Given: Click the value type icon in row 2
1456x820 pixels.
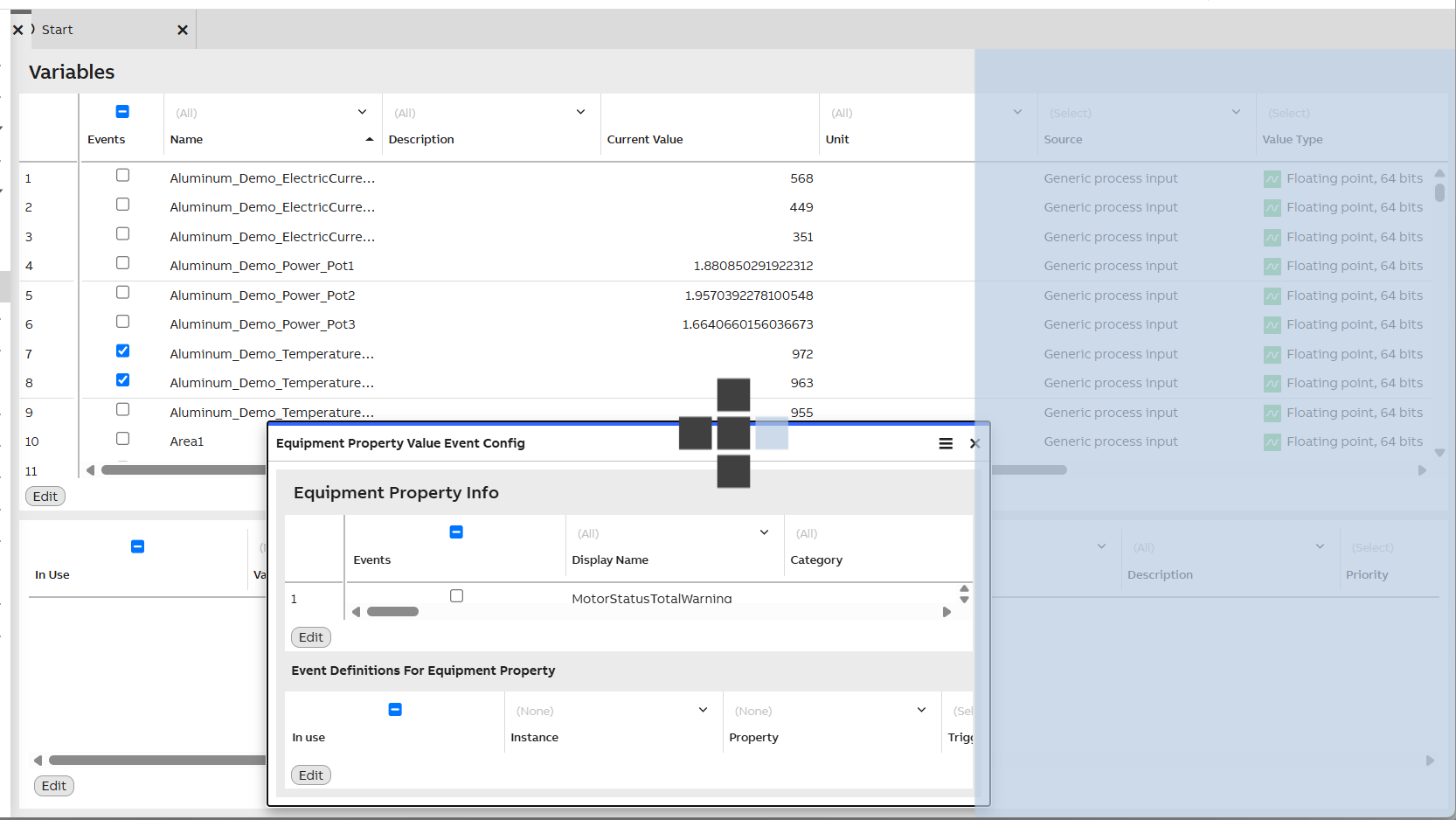Looking at the screenshot, I should coord(1272,207).
